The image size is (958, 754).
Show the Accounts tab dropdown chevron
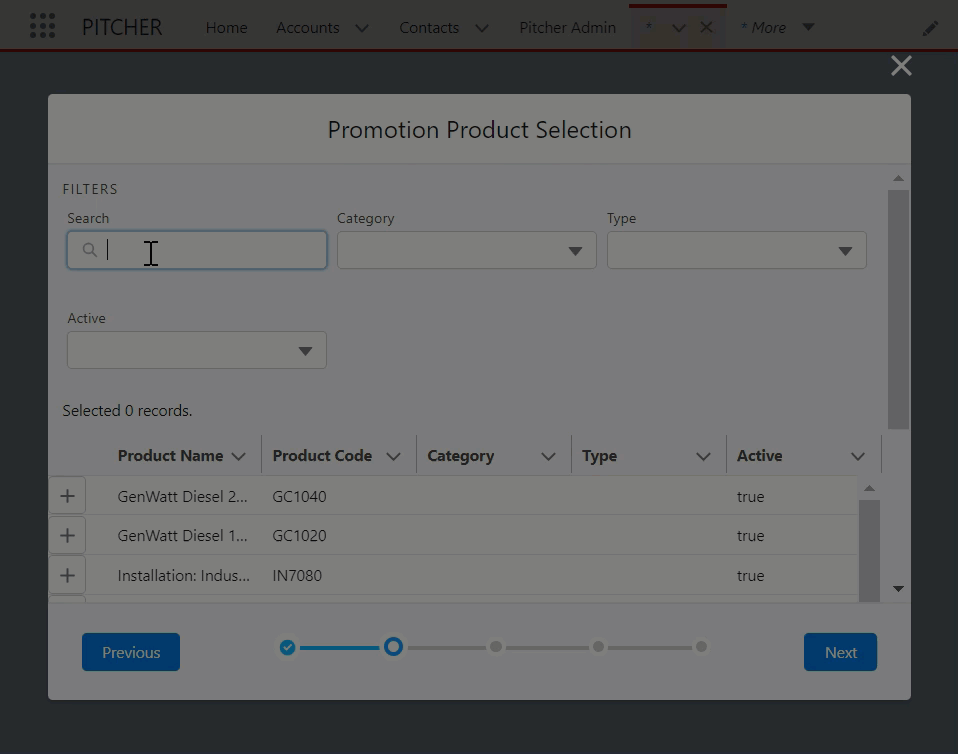tap(362, 28)
